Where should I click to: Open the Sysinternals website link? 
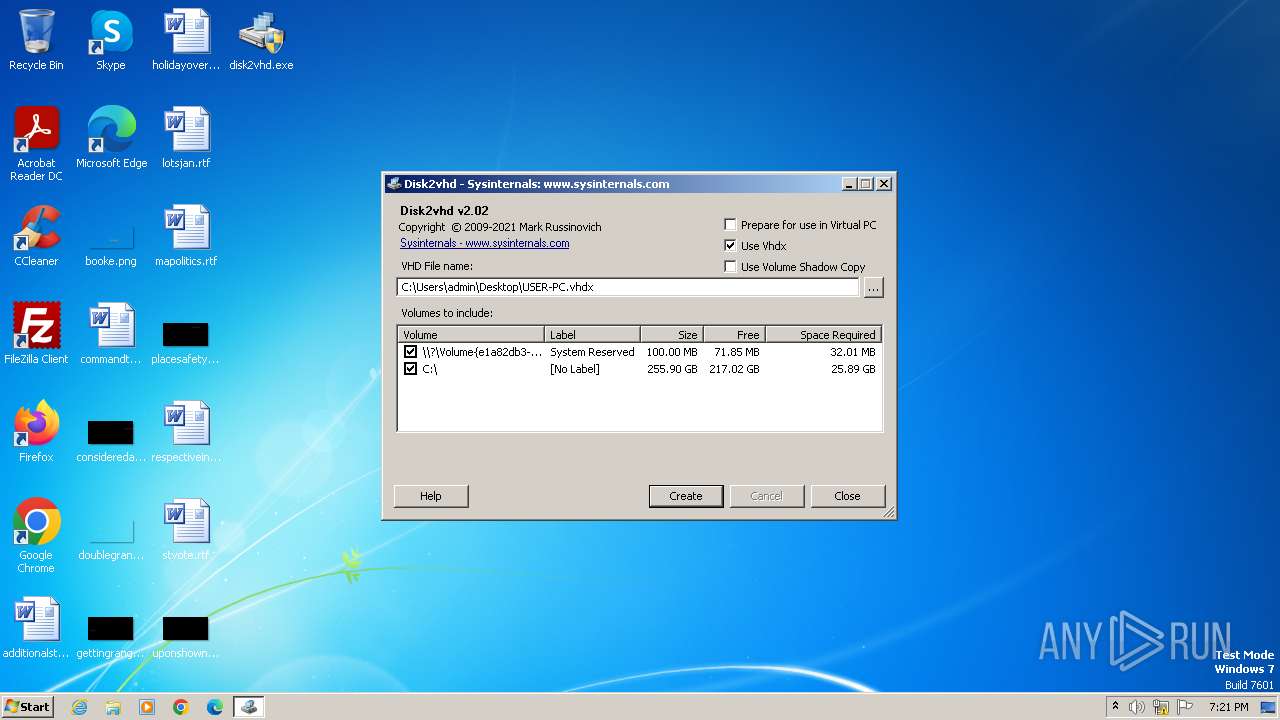point(485,243)
